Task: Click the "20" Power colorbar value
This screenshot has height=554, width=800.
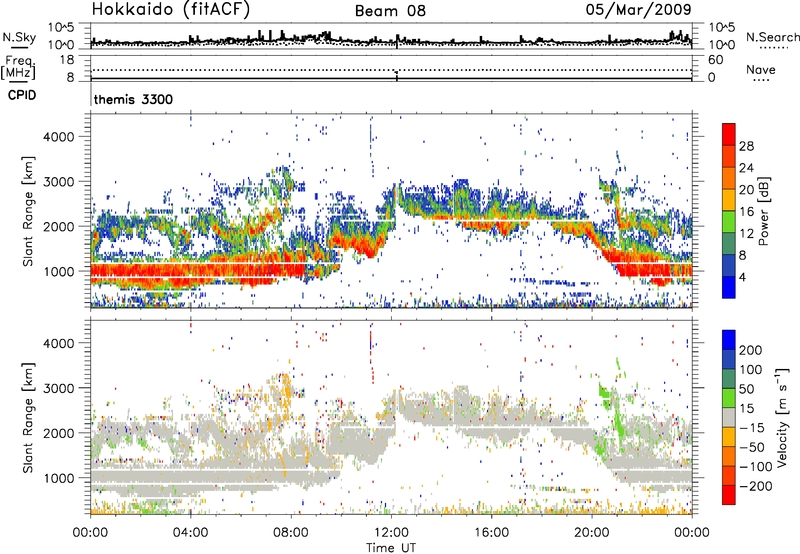Action: (746, 190)
